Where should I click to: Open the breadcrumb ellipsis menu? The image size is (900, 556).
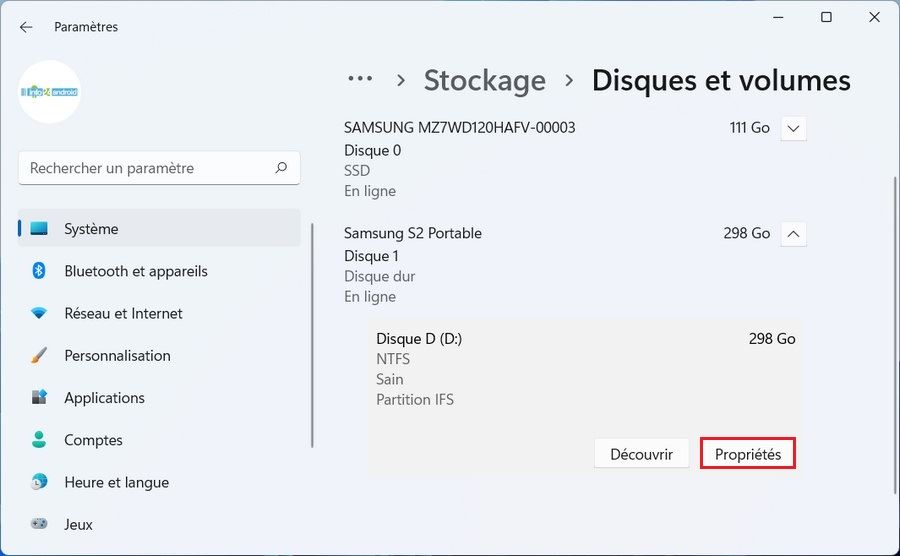(360, 80)
